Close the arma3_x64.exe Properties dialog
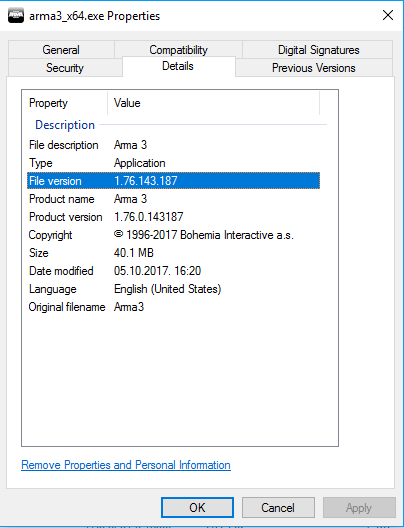This screenshot has width=404, height=528. coord(388,15)
